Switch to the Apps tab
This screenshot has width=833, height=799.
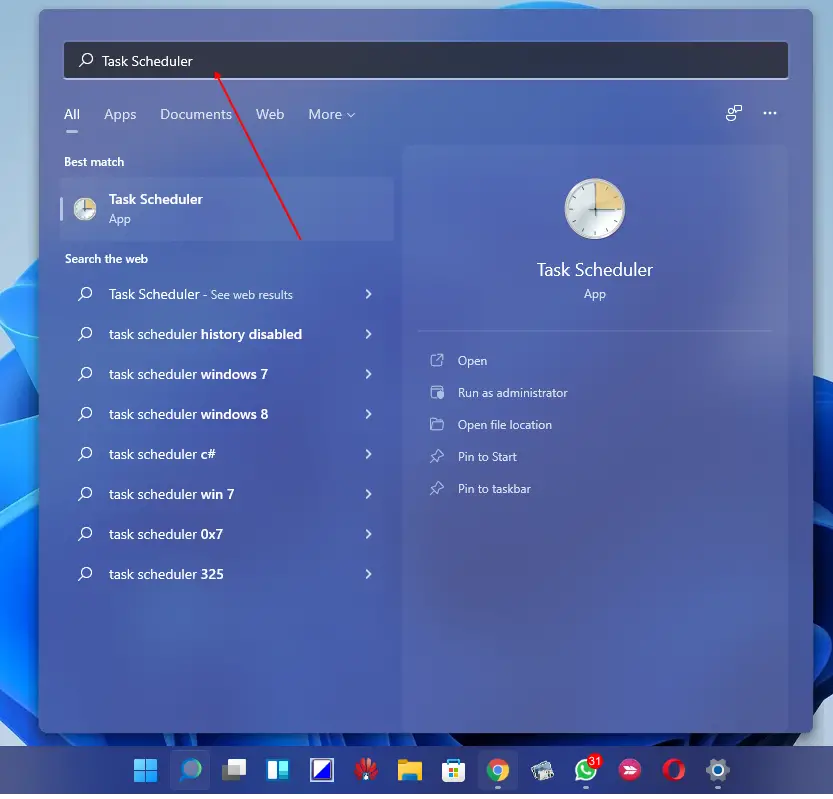[x=120, y=114]
